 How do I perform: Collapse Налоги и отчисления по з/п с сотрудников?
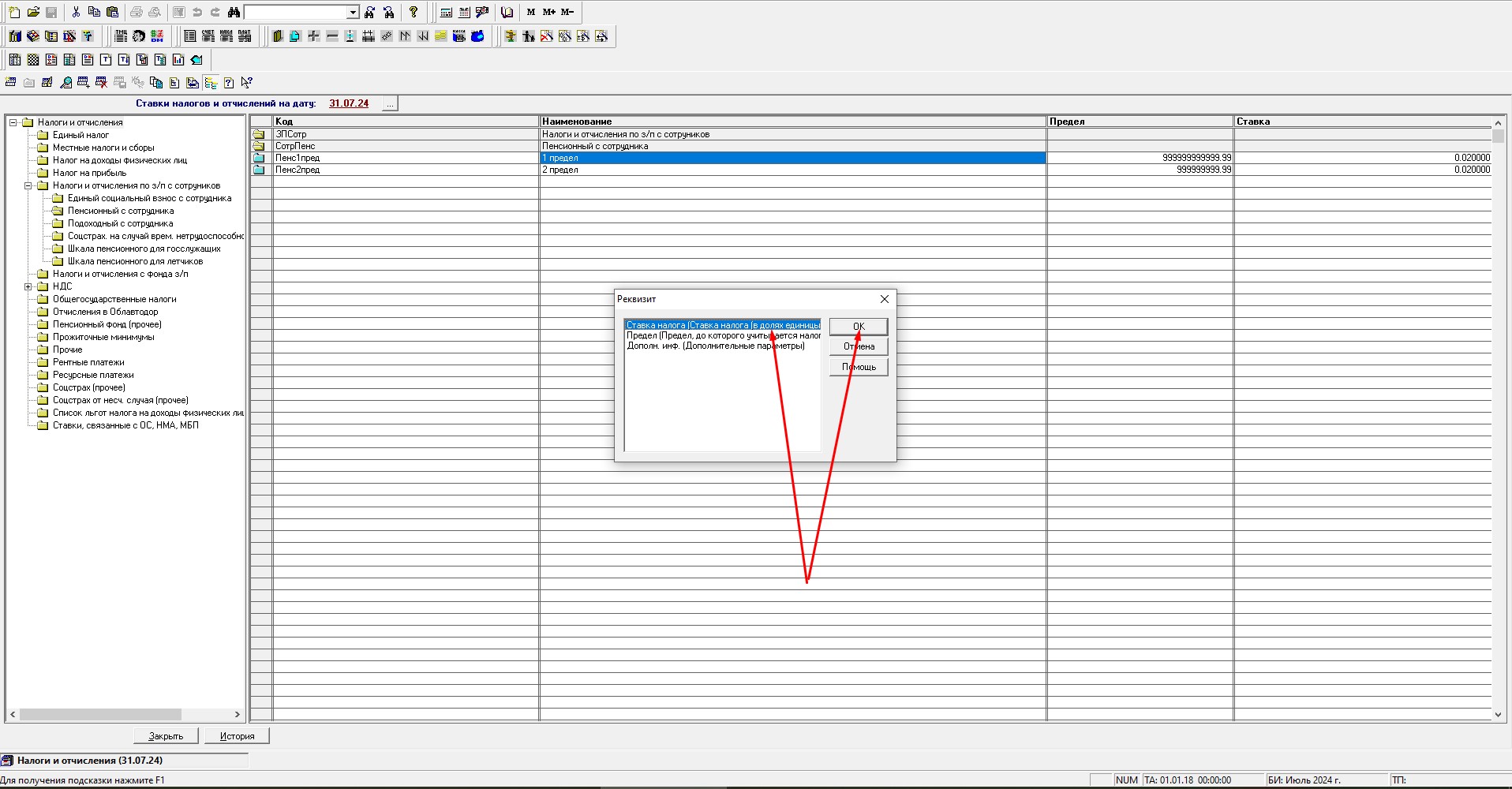(x=28, y=185)
